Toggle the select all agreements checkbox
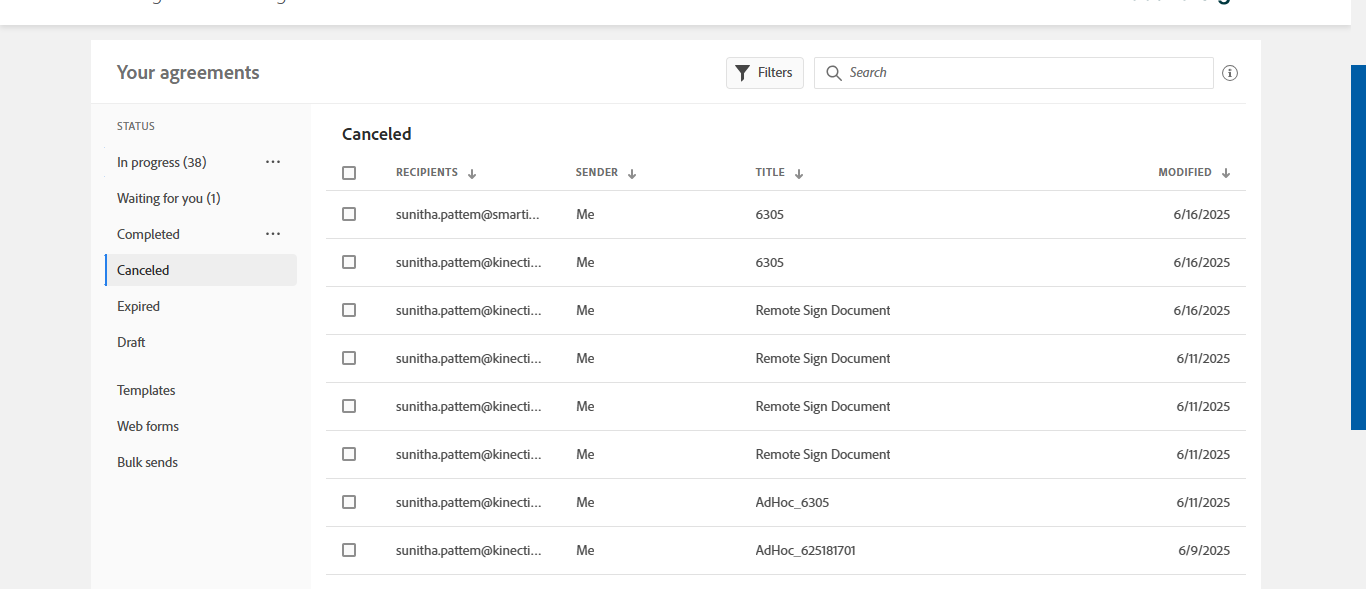Image resolution: width=1366 pixels, height=589 pixels. tap(349, 173)
